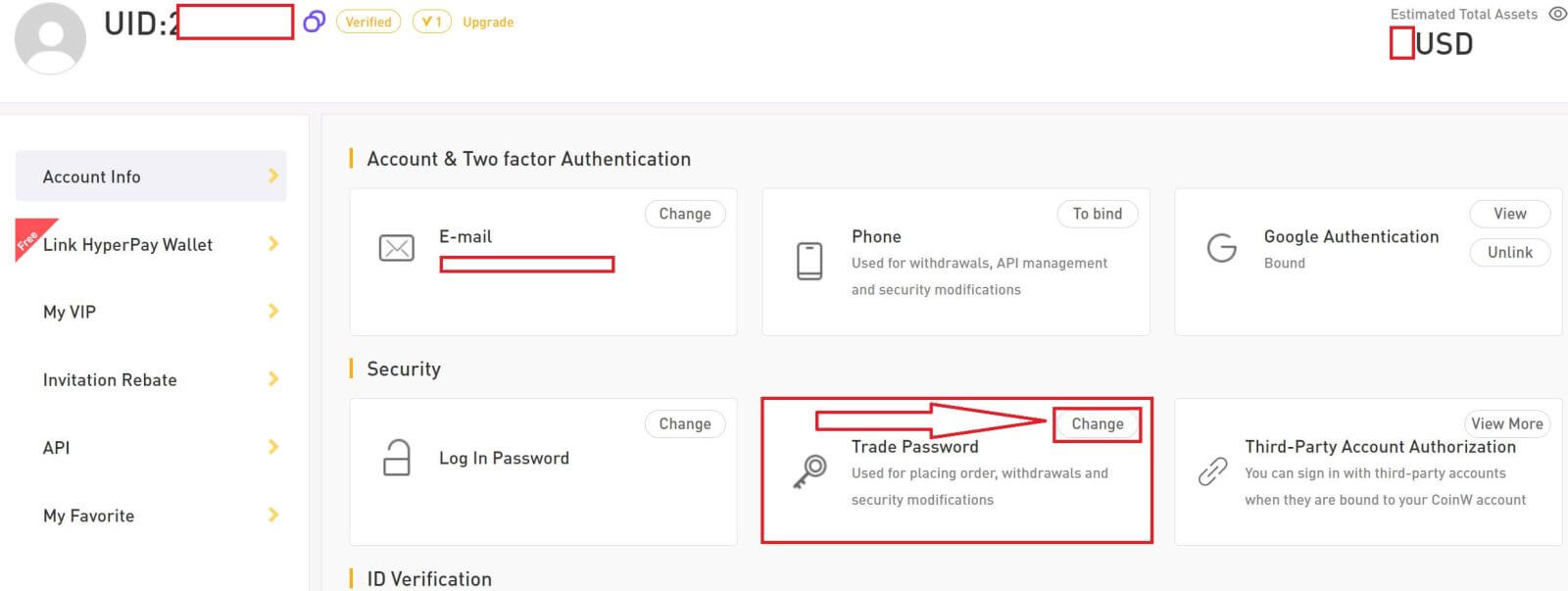Change the Trade Password
The image size is (1568, 591).
[x=1098, y=423]
